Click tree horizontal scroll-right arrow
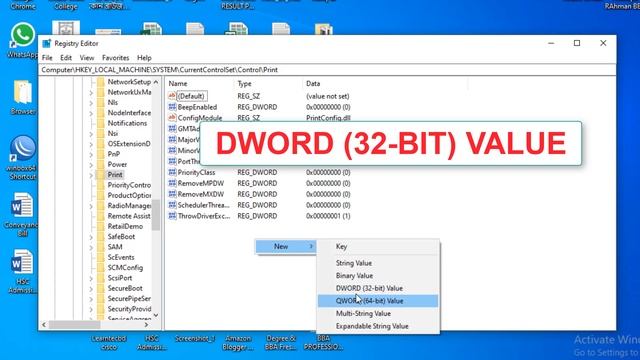 point(147,325)
